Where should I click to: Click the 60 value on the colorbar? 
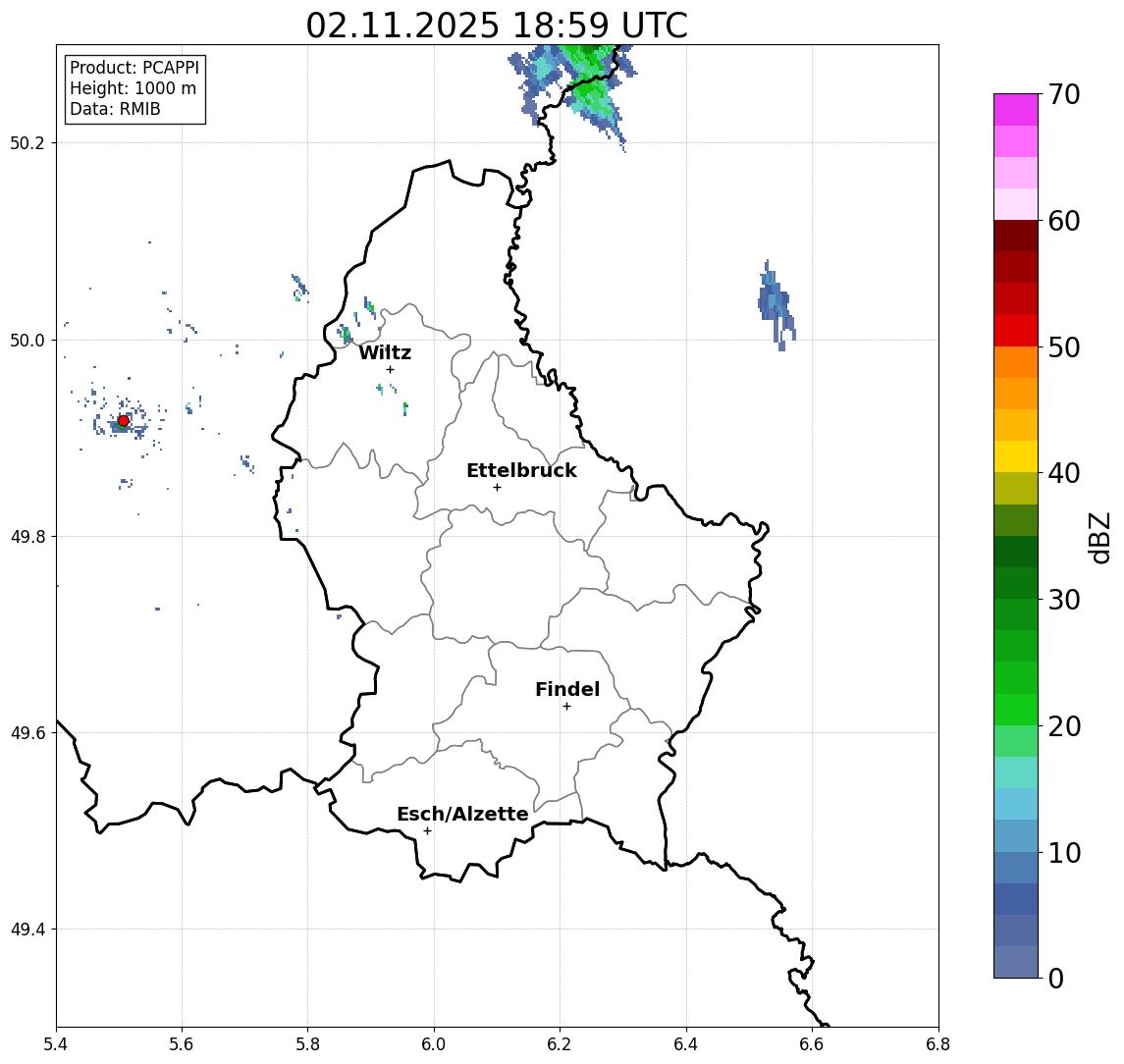[1063, 221]
